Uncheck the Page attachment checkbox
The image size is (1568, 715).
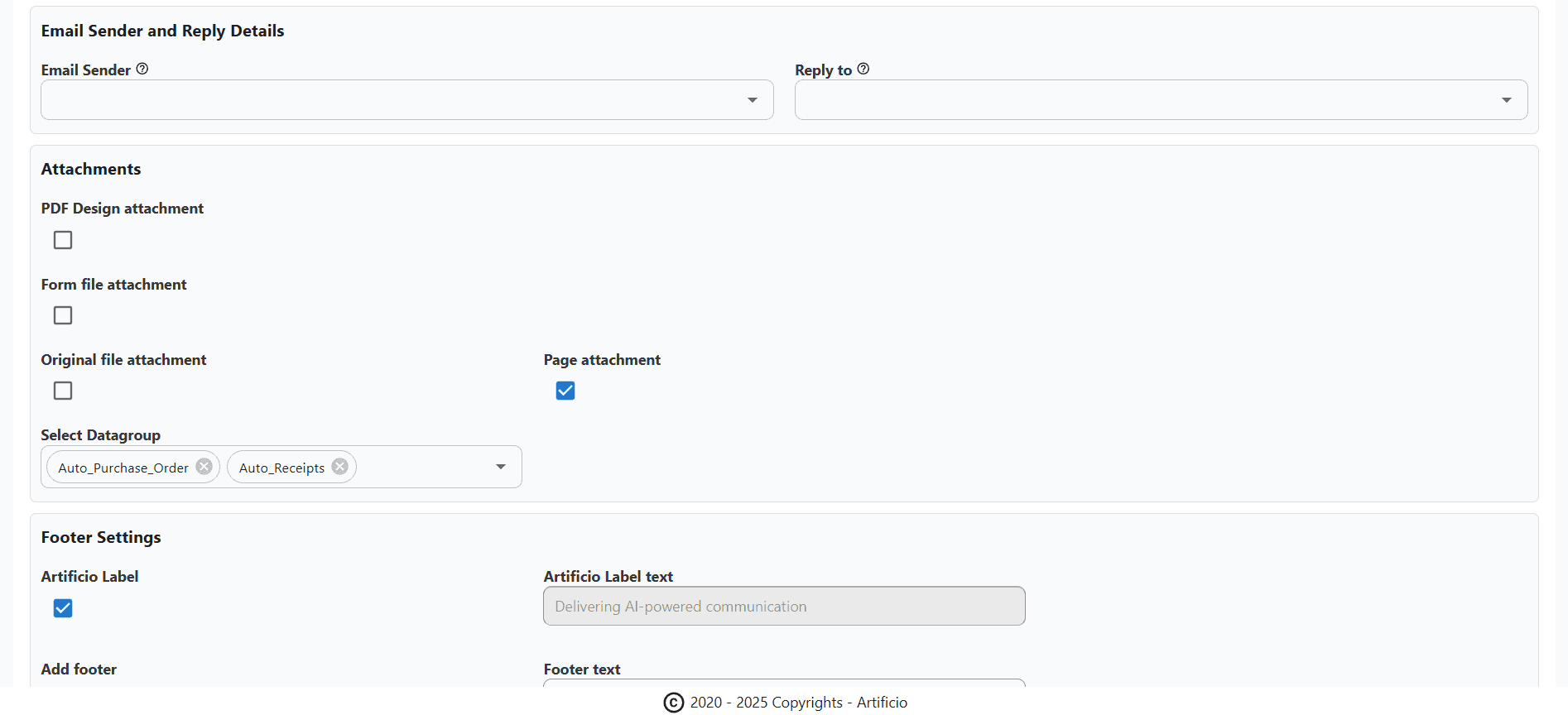click(565, 391)
